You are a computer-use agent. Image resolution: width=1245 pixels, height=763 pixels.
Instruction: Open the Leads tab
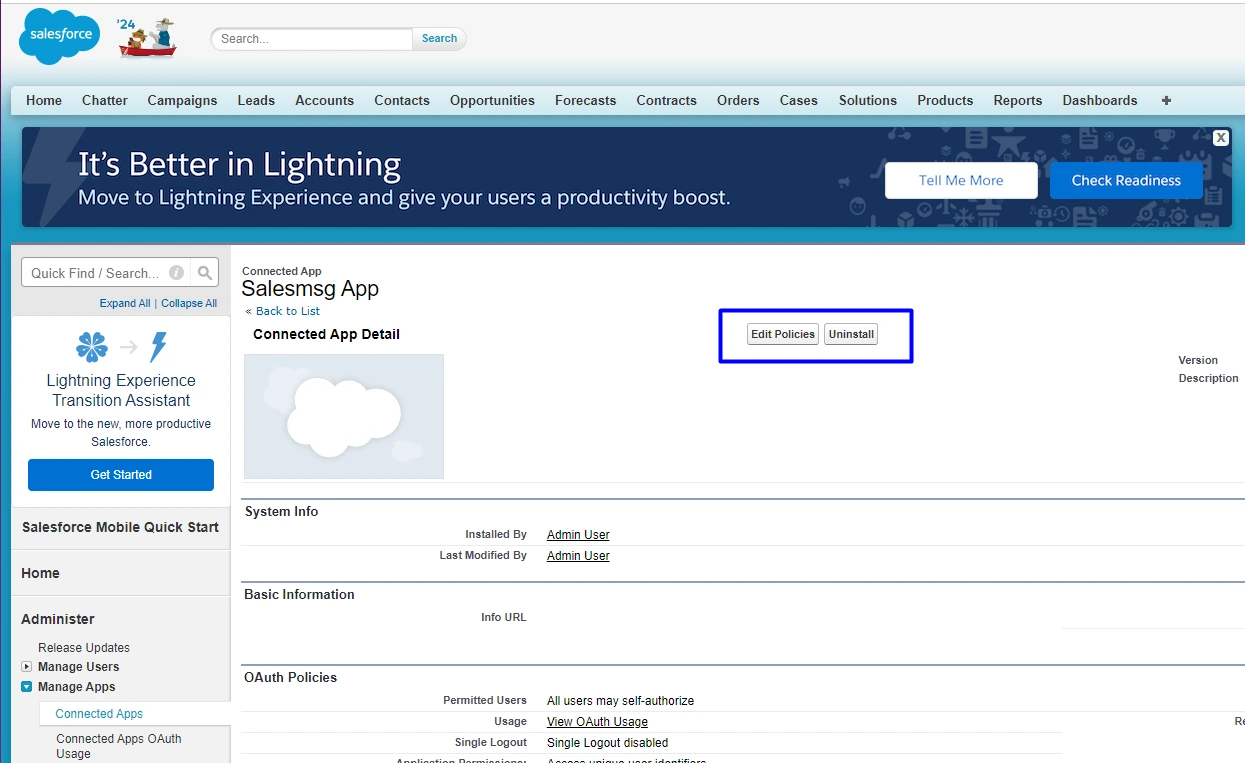point(256,100)
